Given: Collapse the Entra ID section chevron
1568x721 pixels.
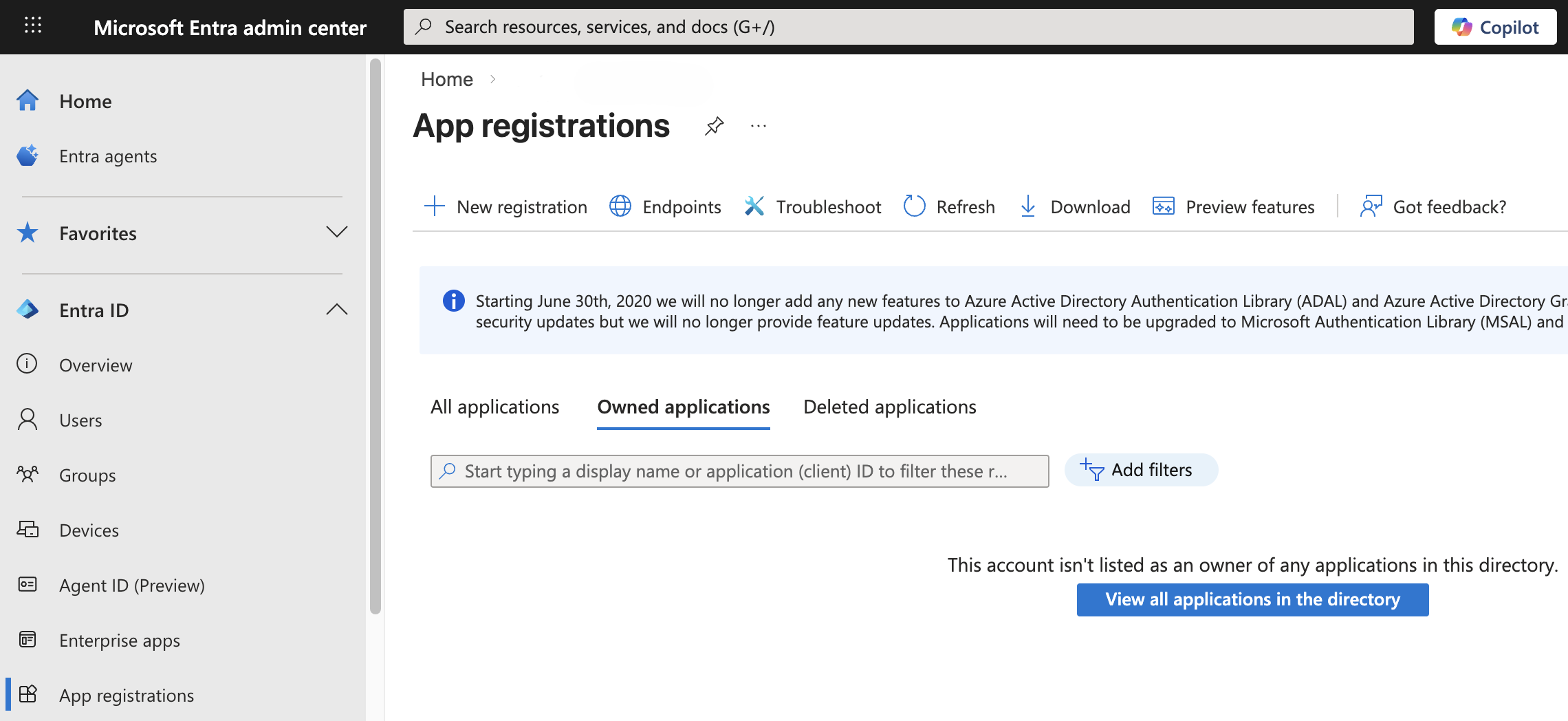Looking at the screenshot, I should pyautogui.click(x=337, y=310).
